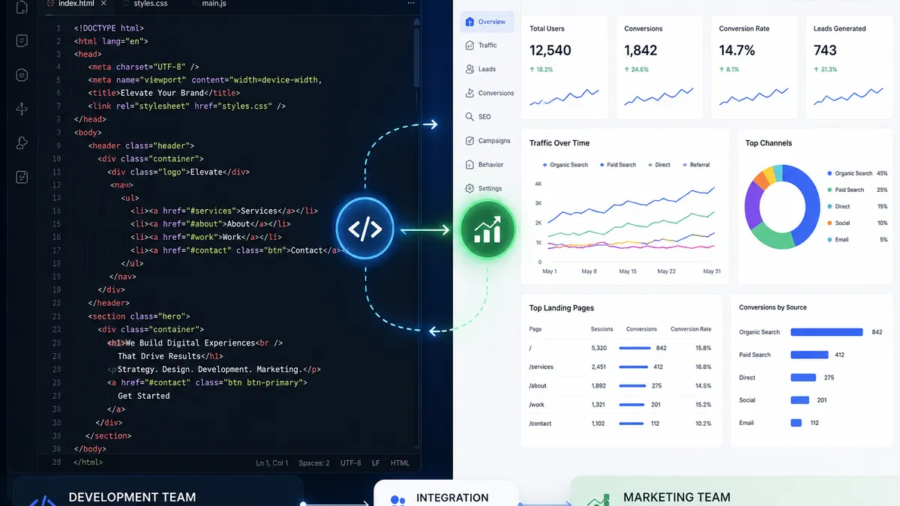Click the second activity bar icon below files
The image size is (900, 506).
click(x=22, y=41)
